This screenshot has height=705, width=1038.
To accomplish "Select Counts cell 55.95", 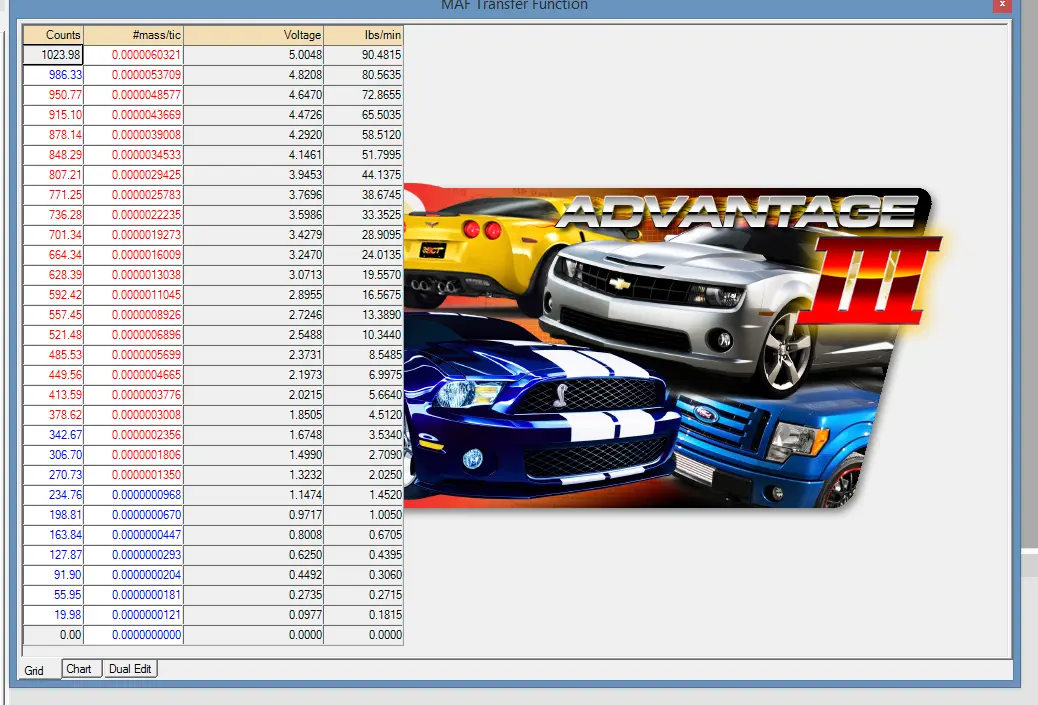I will pos(53,594).
